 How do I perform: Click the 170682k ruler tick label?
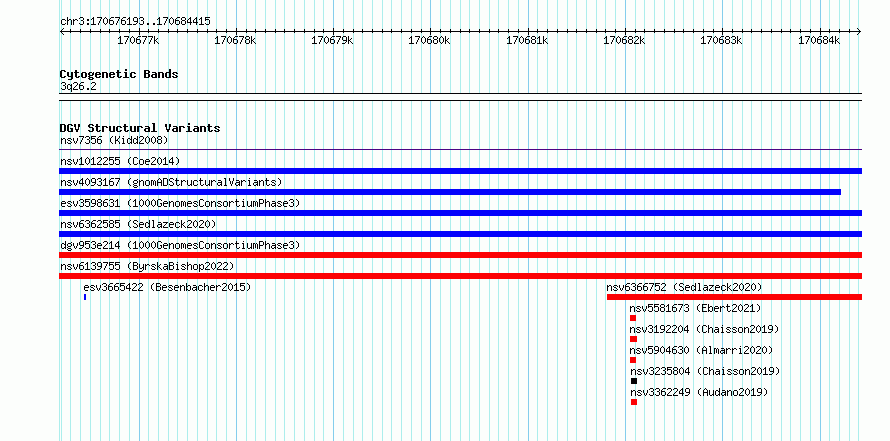pos(624,40)
